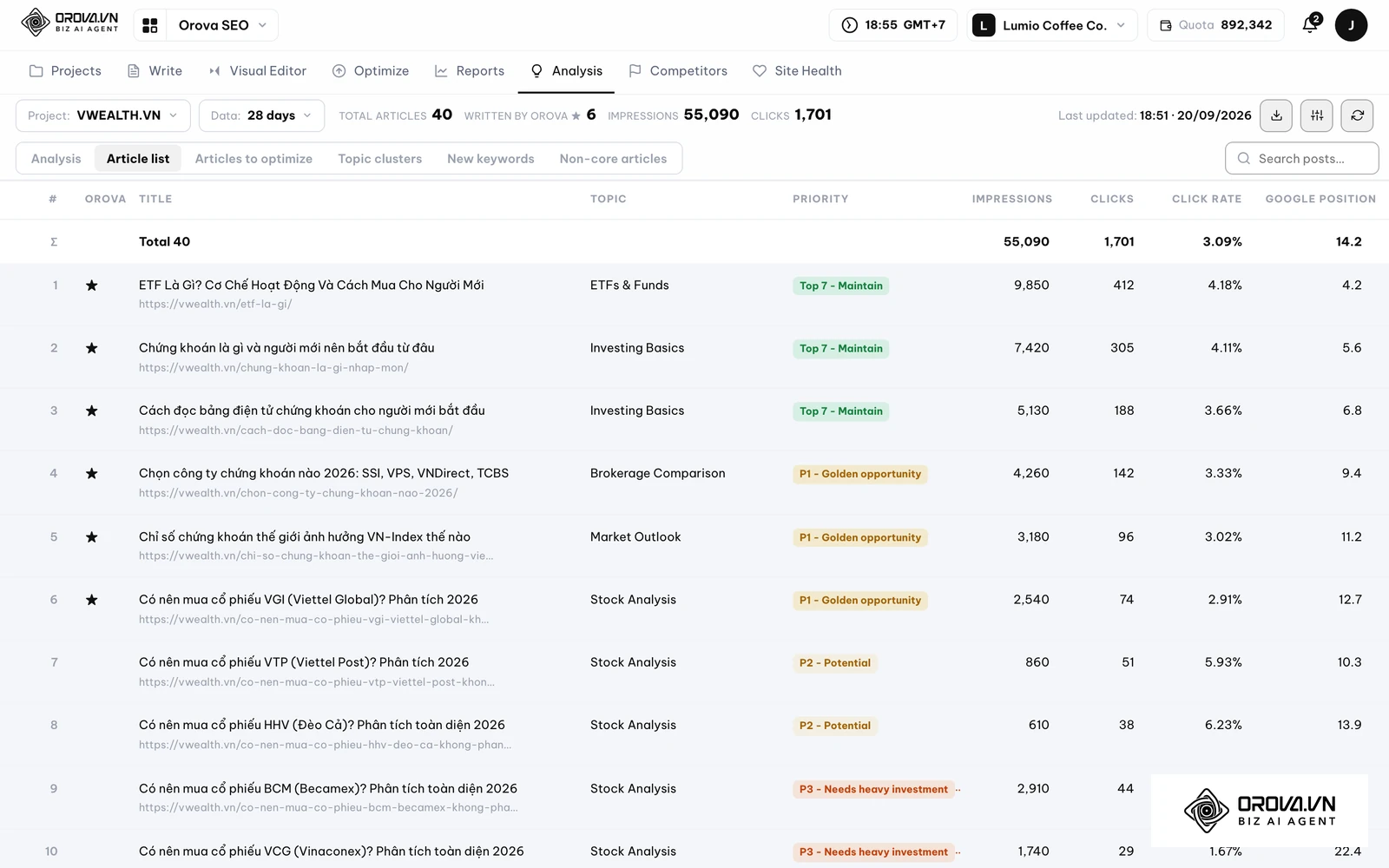Select the Article list sub-tab
The image size is (1389, 868).
point(138,159)
